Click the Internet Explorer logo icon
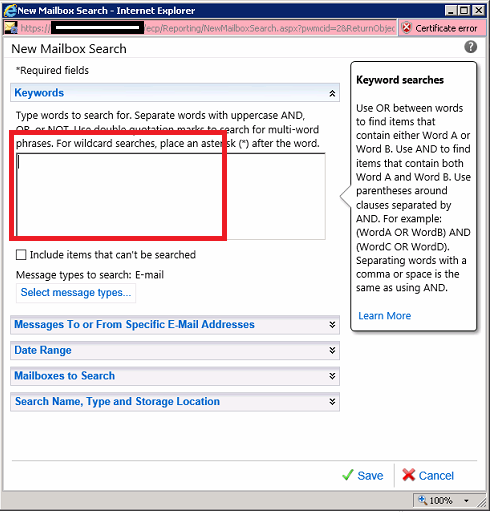Screen dimensions: 490x512 click(x=10, y=10)
